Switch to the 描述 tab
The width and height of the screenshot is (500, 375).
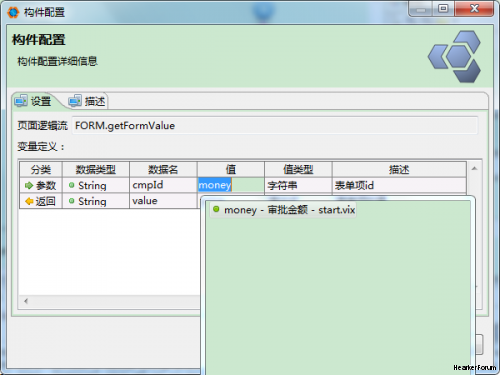(87, 101)
